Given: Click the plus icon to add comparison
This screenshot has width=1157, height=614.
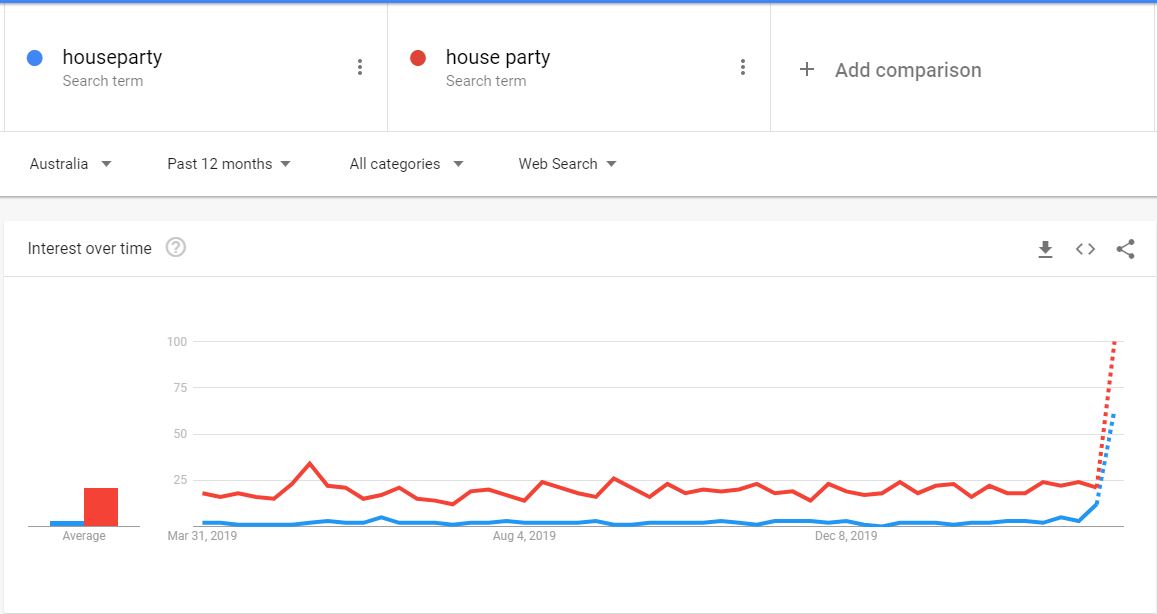Looking at the screenshot, I should (807, 69).
